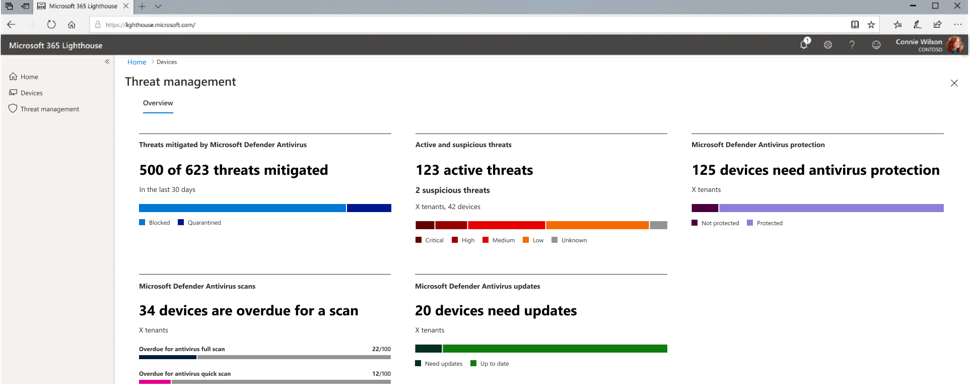
Task: Click the Home house icon in sidebar
Action: [x=12, y=77]
